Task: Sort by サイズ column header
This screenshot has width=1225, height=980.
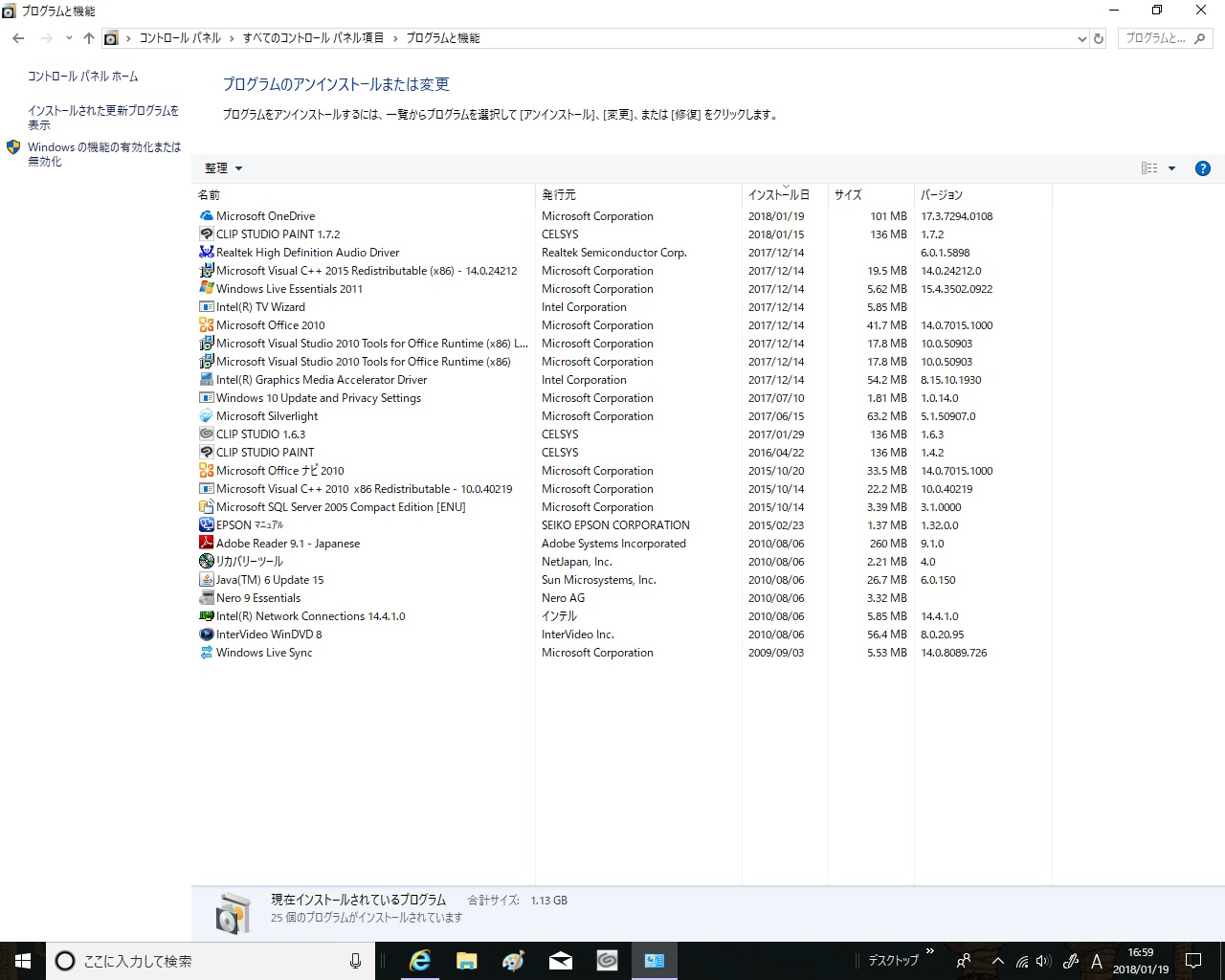Action: pos(871,194)
